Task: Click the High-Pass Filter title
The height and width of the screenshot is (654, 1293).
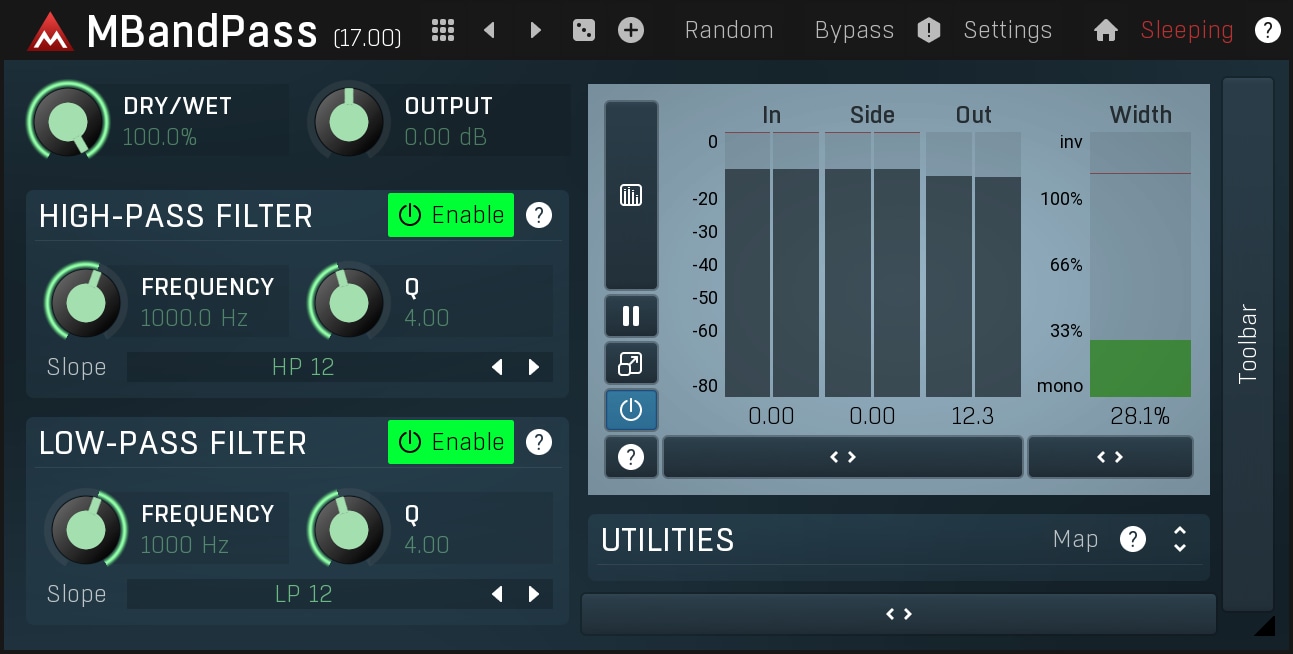Action: 176,216
